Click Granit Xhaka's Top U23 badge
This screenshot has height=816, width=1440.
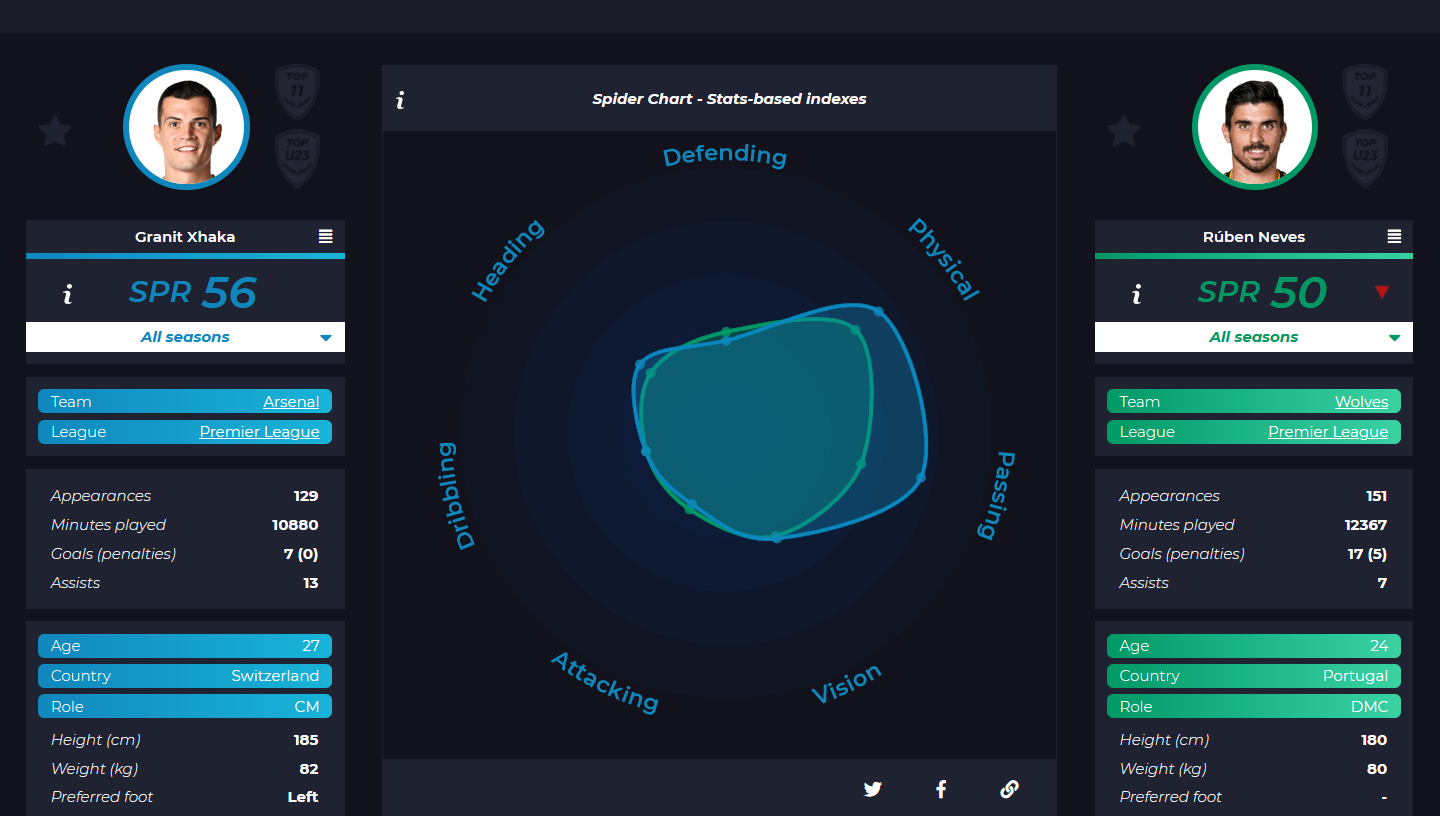[x=297, y=158]
